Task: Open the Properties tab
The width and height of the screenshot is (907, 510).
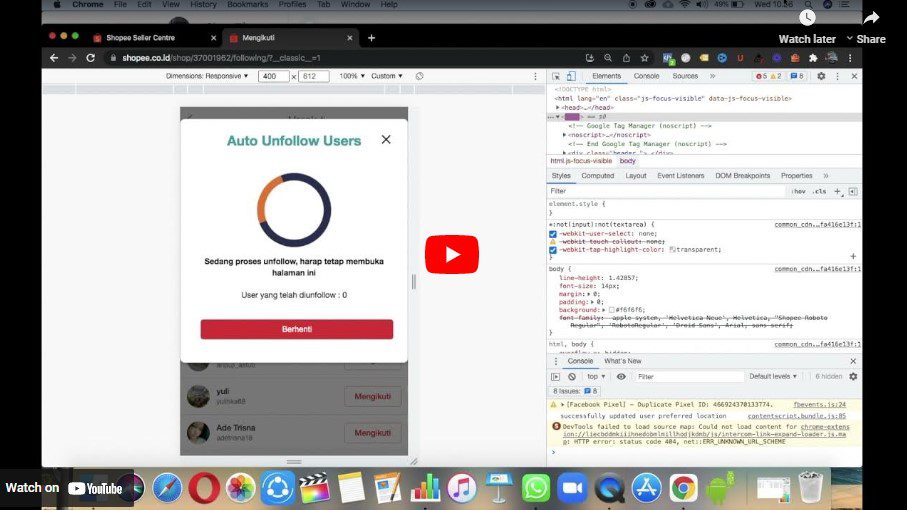Action: tap(797, 176)
